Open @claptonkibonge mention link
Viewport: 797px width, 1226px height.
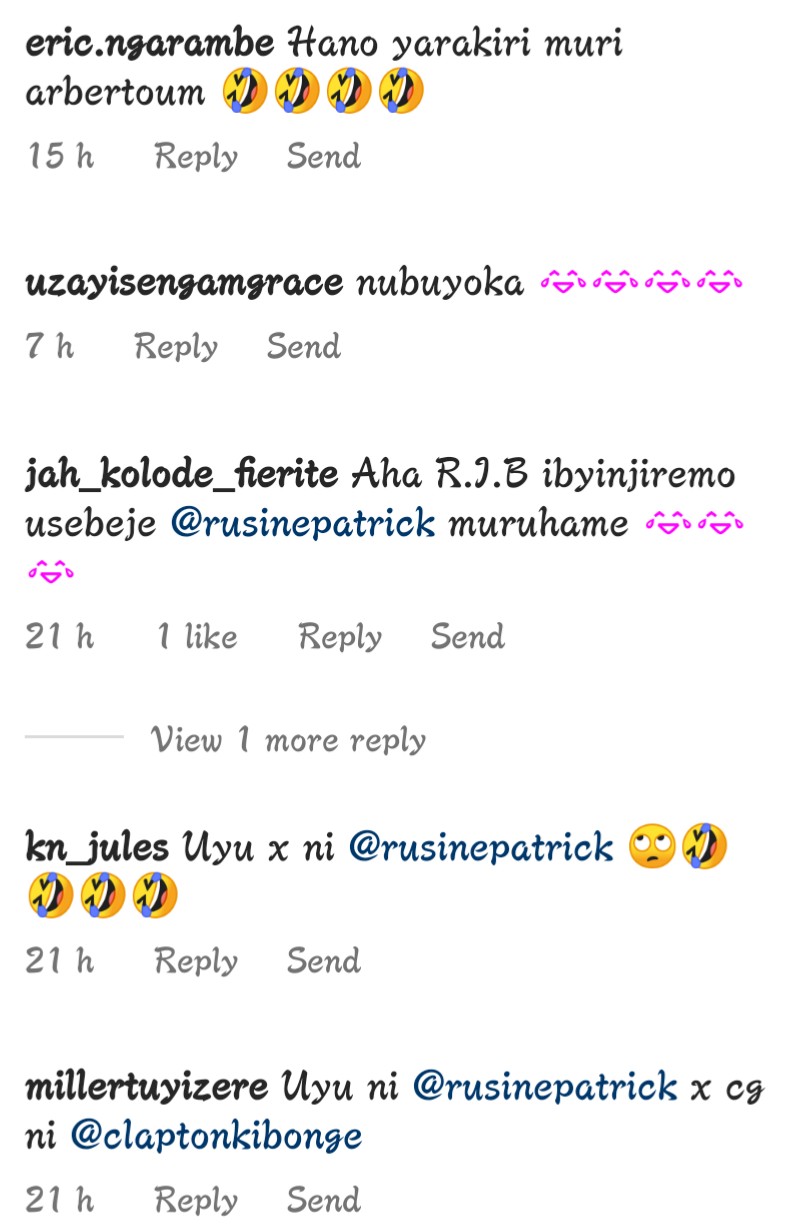[x=216, y=1136]
